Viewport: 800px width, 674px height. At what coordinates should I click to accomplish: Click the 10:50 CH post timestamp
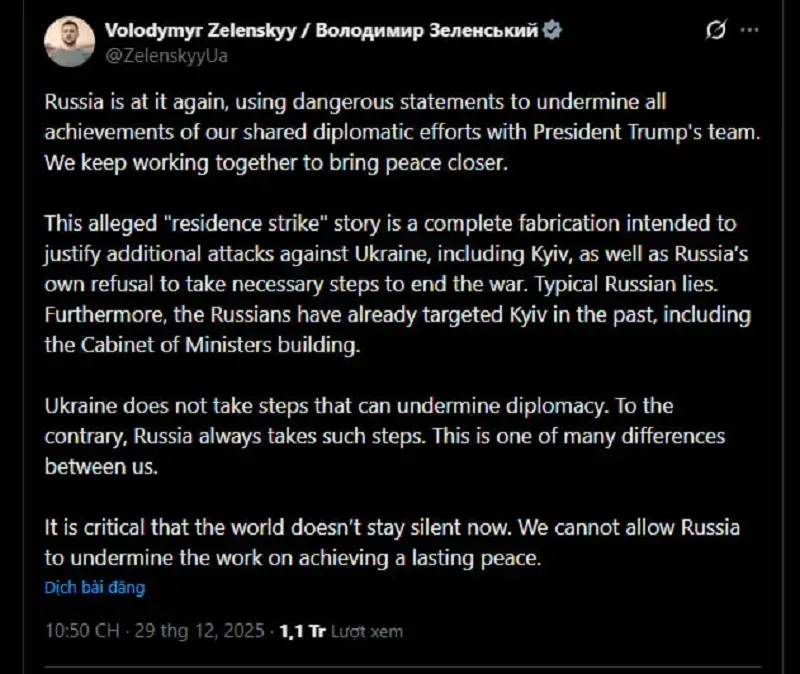click(x=82, y=631)
